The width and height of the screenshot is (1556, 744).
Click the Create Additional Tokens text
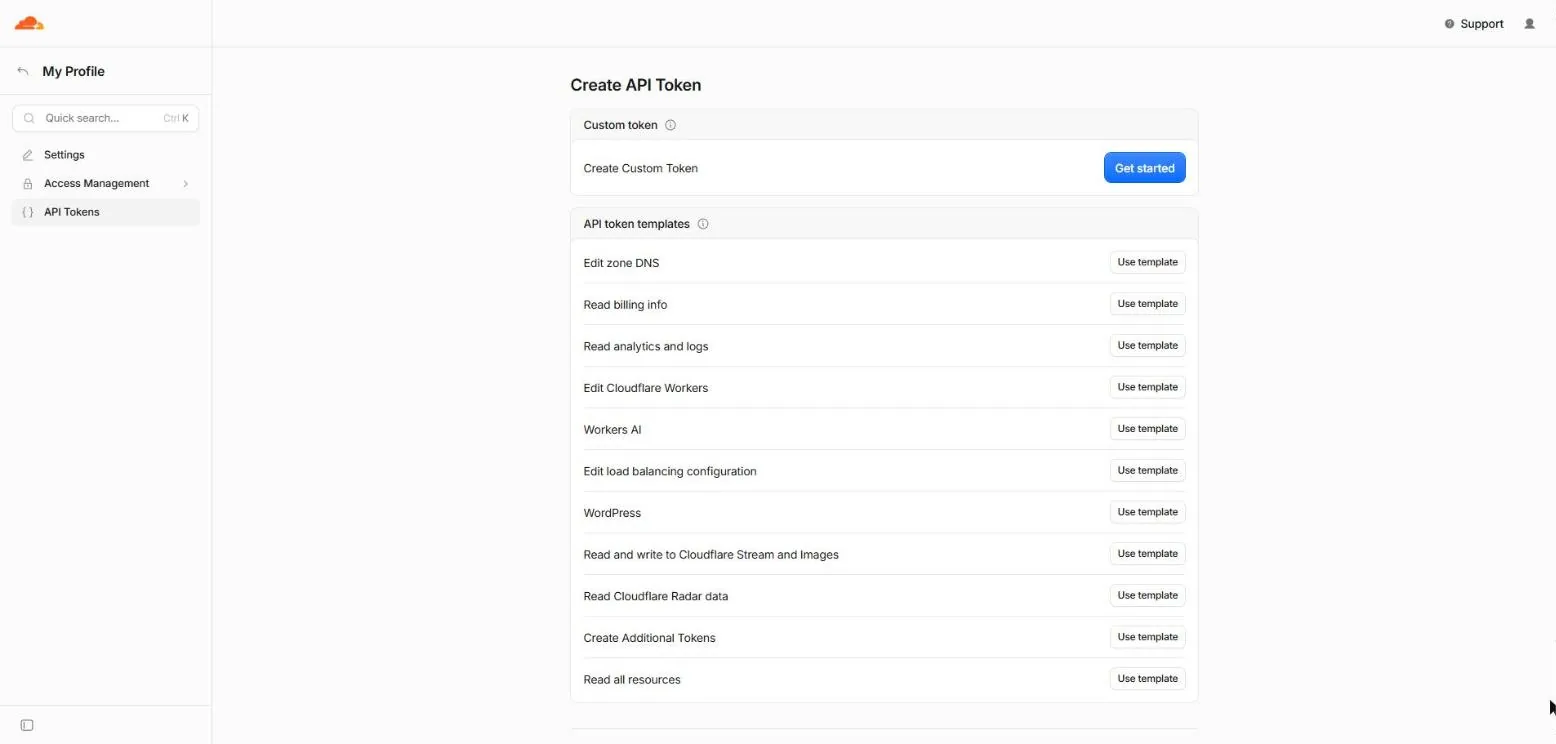[649, 638]
